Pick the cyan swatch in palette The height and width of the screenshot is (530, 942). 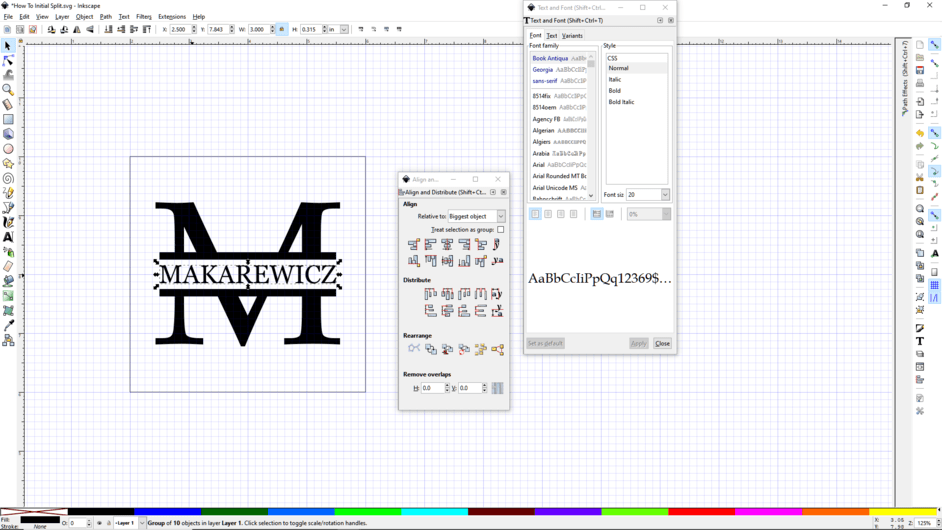coord(434,512)
